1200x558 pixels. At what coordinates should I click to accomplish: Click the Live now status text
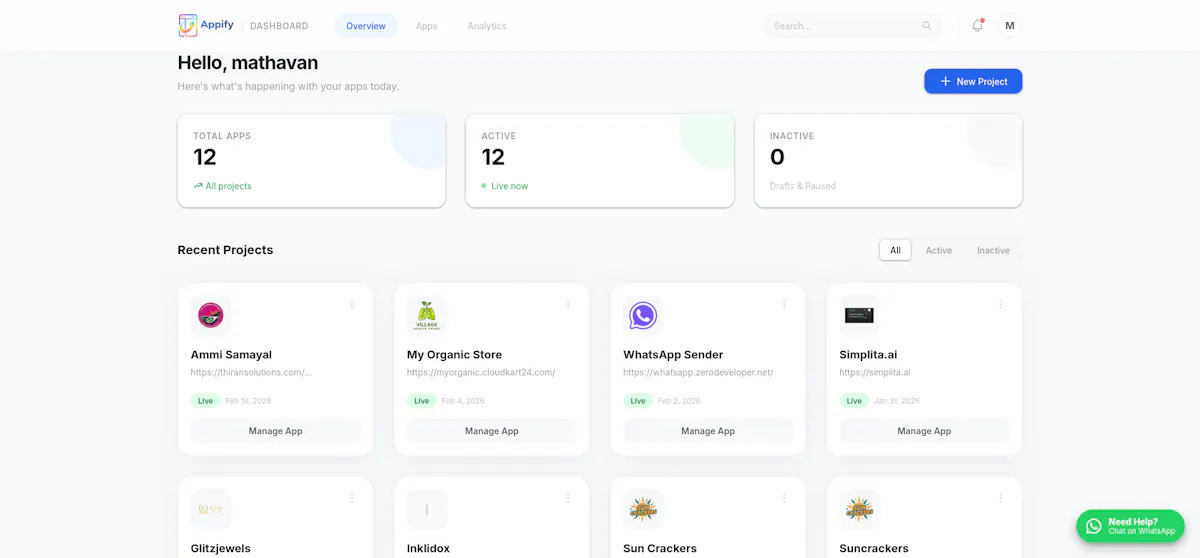[510, 186]
